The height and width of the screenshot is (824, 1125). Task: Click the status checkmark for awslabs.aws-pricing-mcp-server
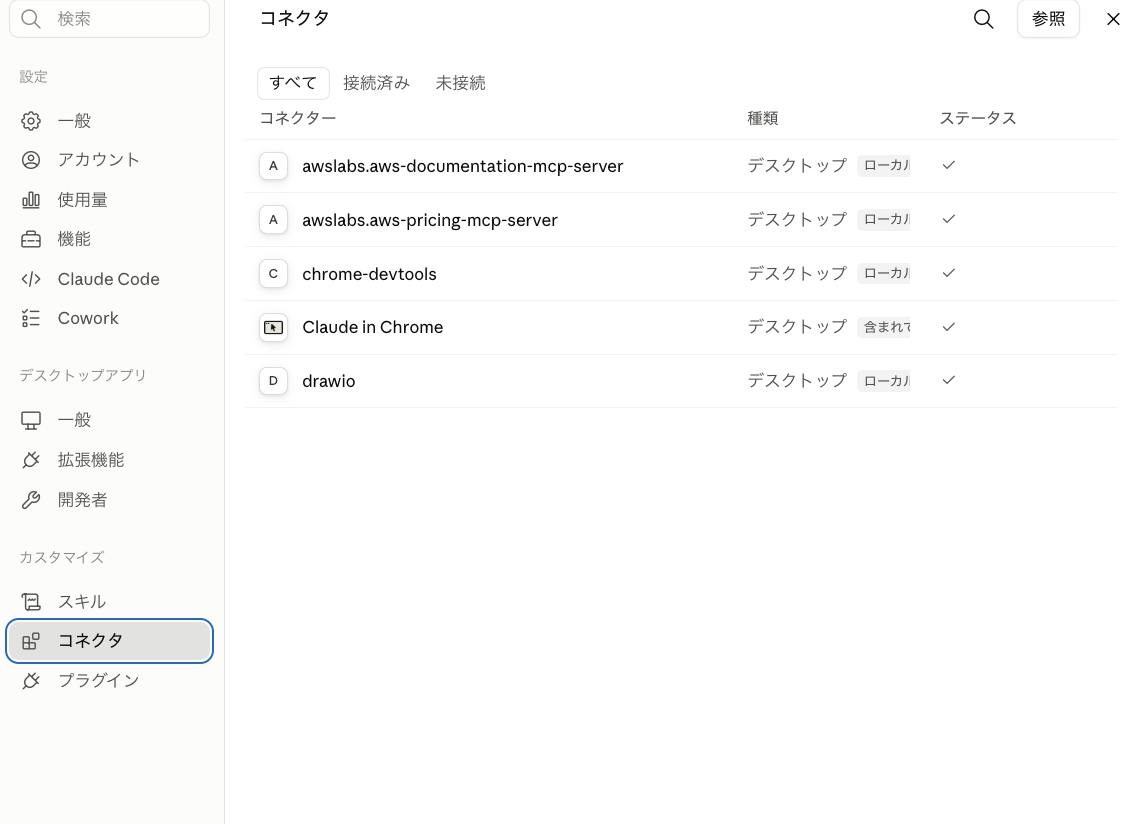[x=949, y=219]
